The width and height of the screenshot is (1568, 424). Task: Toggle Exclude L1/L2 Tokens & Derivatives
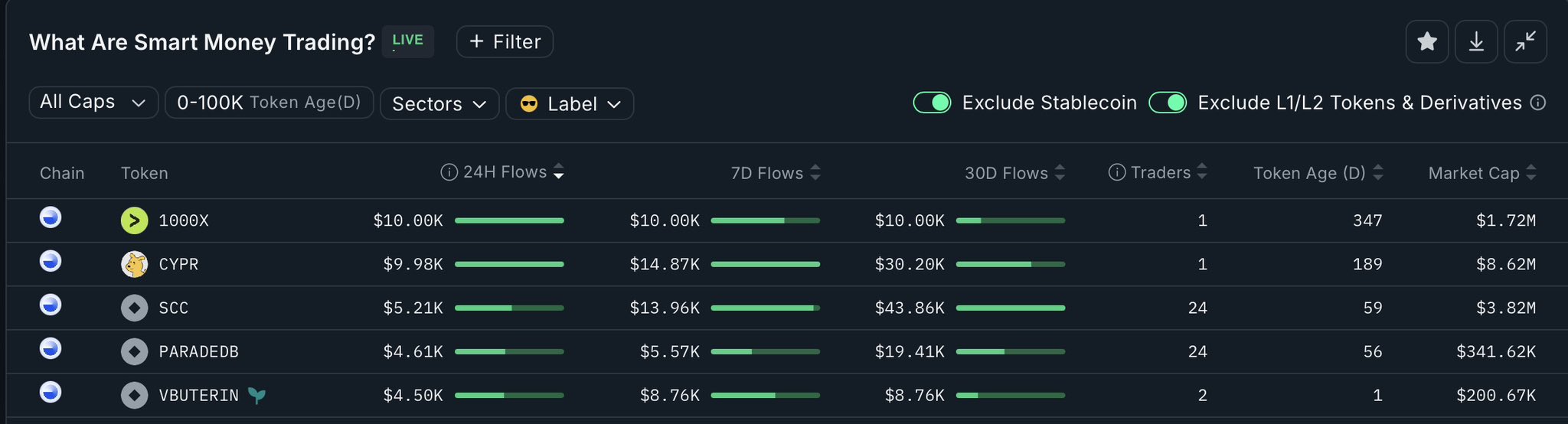1168,103
